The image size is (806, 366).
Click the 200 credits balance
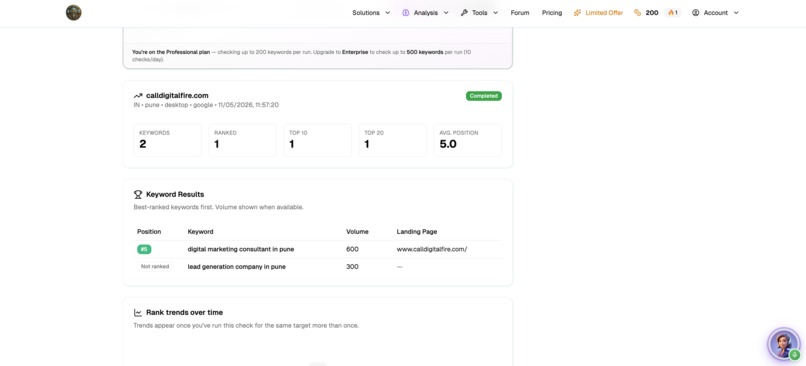coord(652,13)
